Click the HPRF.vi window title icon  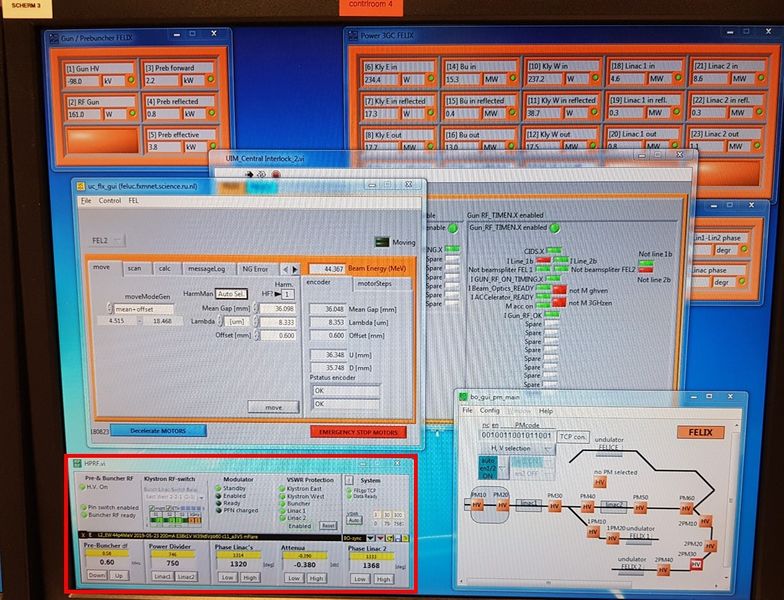point(77,464)
